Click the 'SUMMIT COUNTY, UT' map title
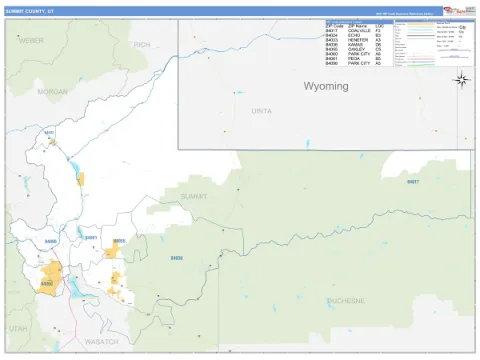This screenshot has height=360, width=480. point(29,11)
